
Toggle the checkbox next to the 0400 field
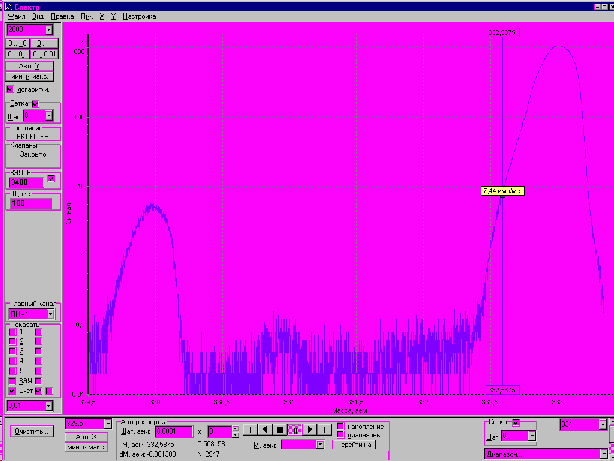(x=52, y=178)
